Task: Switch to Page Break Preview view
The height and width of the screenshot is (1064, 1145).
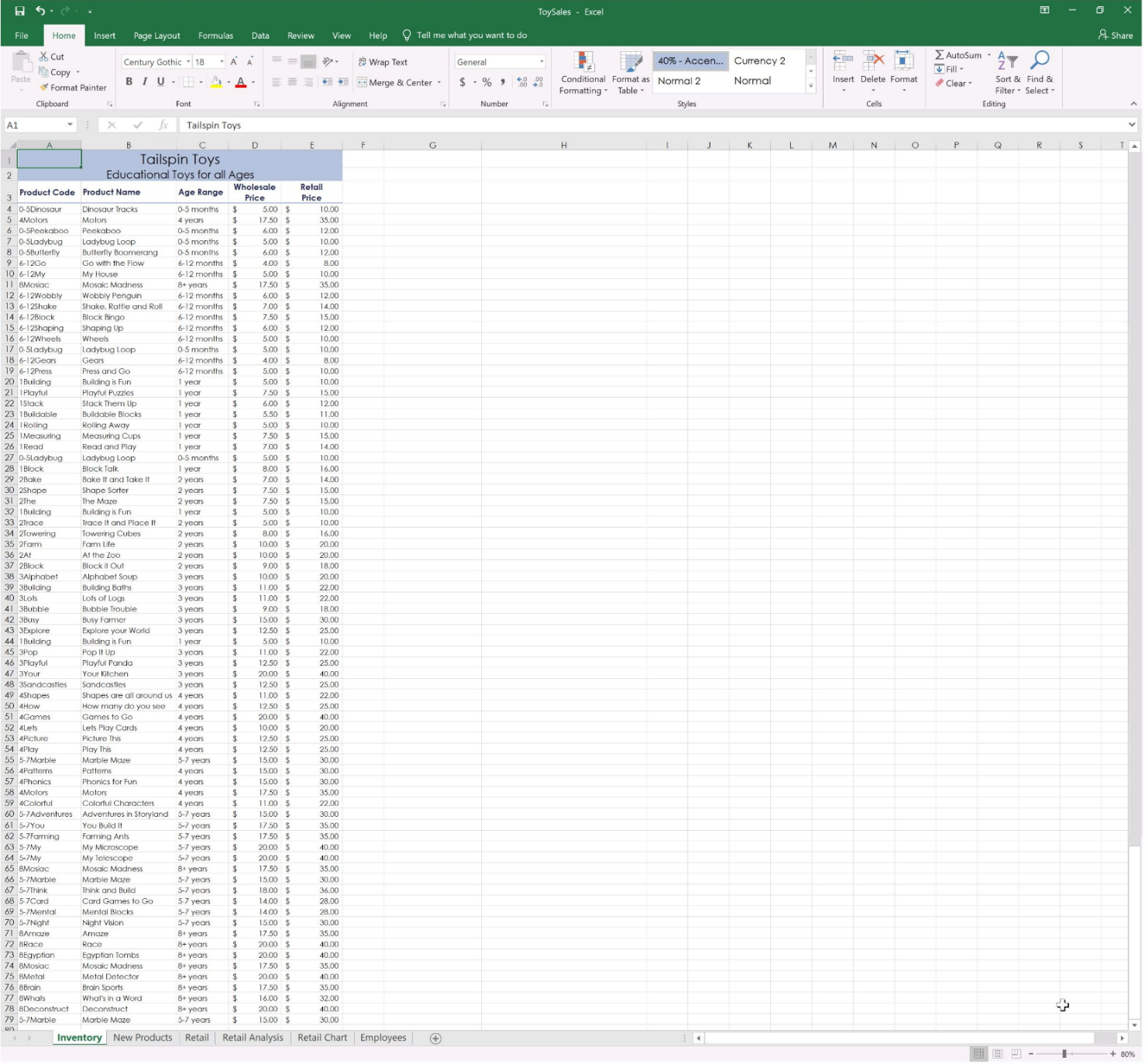Action: click(x=1016, y=1054)
